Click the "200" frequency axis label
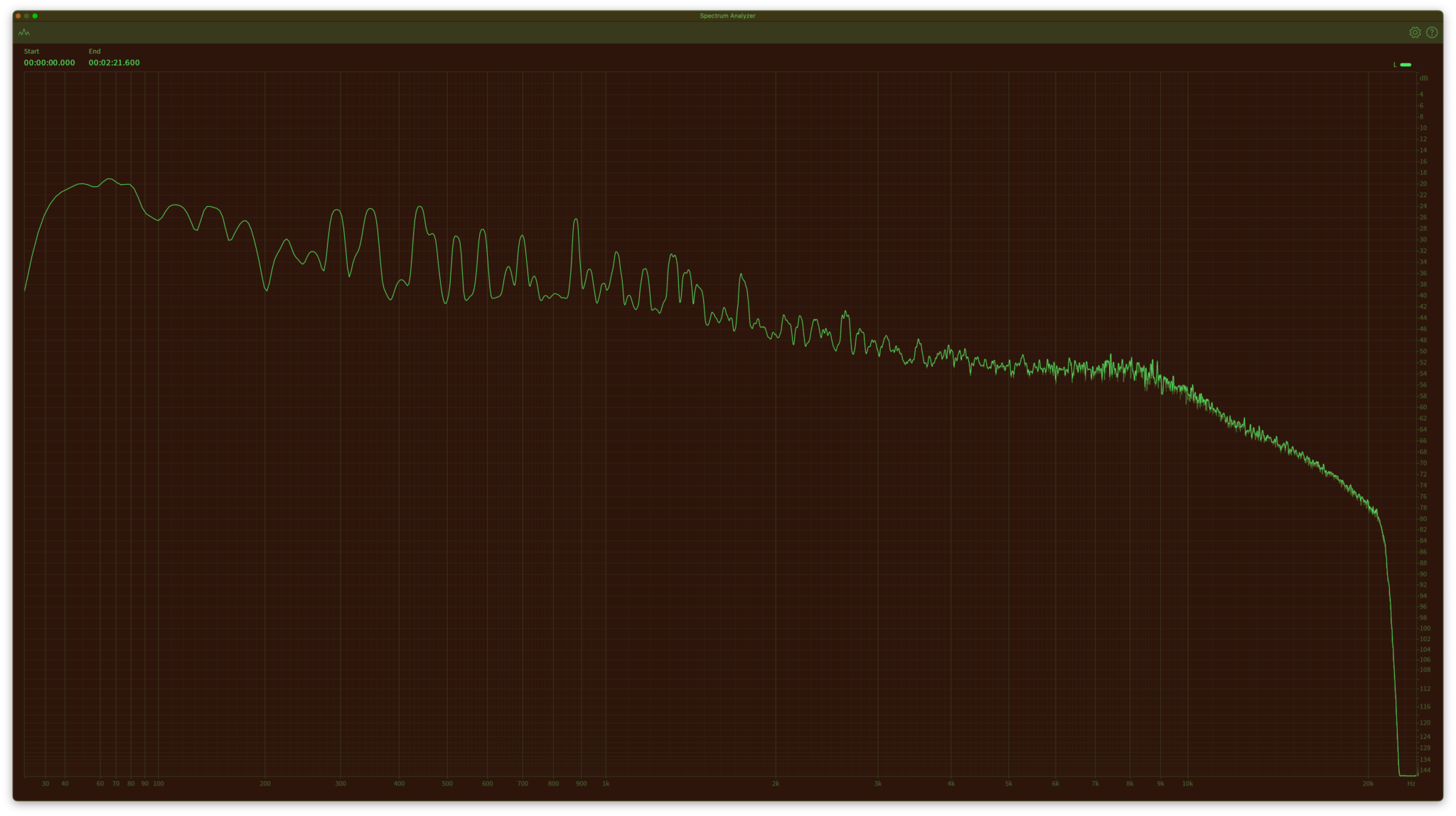Image resolution: width=1456 pixels, height=816 pixels. (x=265, y=783)
